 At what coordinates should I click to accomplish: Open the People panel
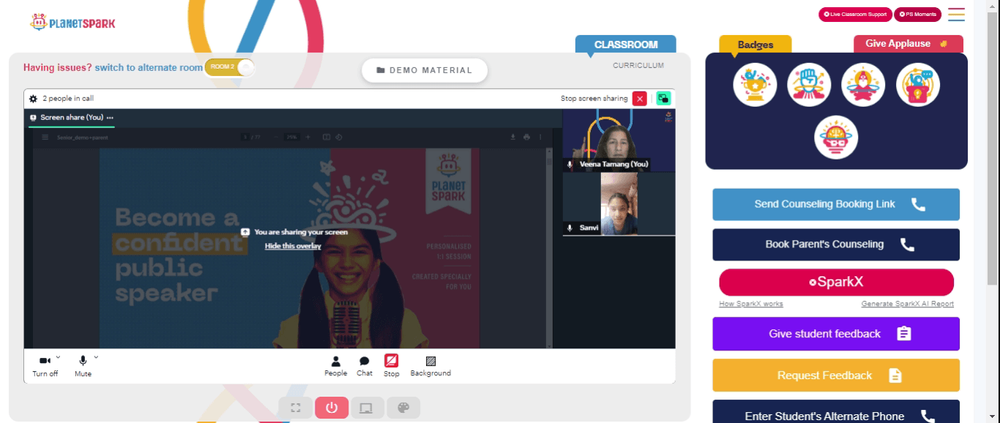pyautogui.click(x=335, y=366)
